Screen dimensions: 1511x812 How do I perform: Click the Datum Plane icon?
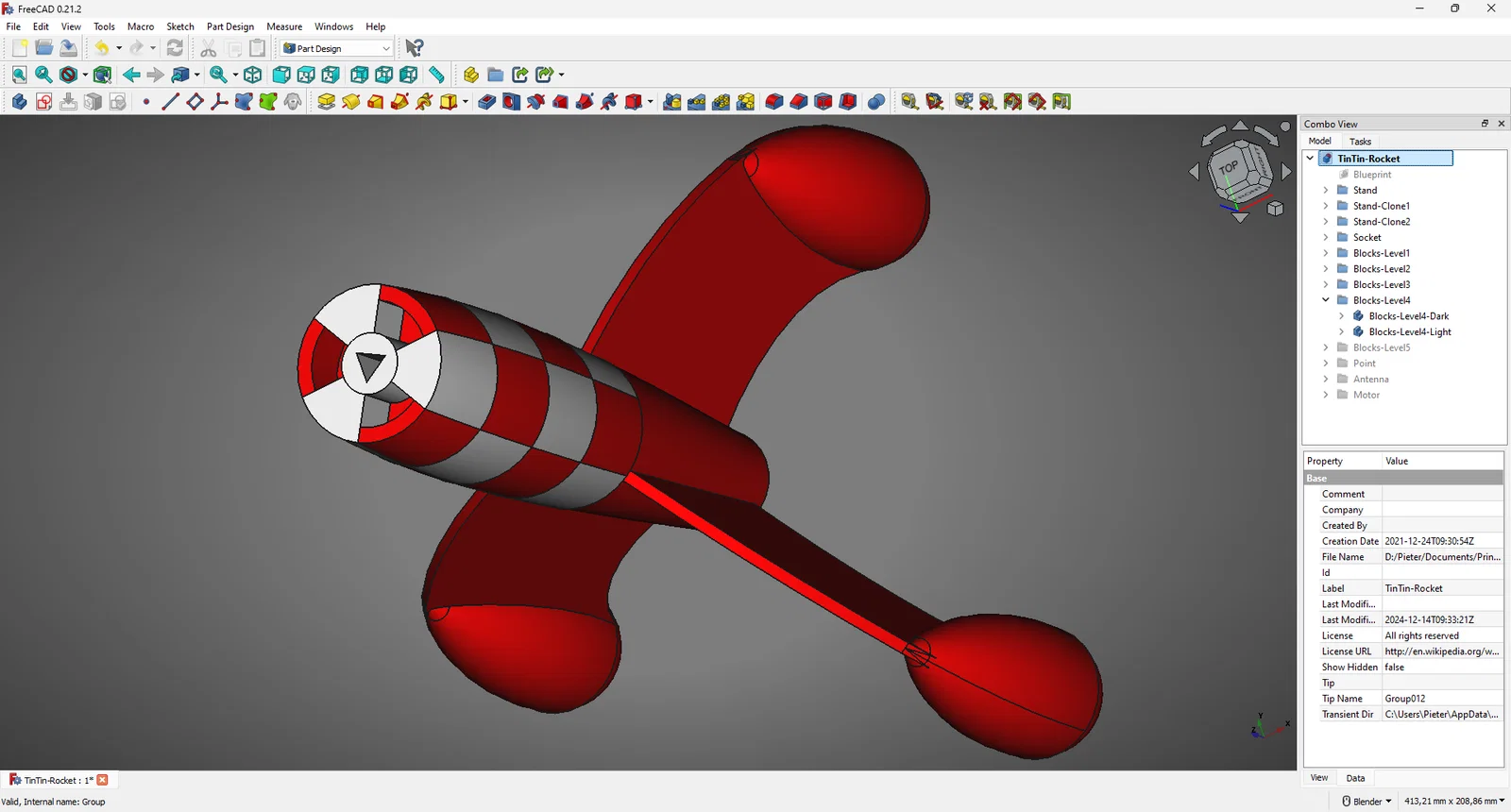coord(195,102)
